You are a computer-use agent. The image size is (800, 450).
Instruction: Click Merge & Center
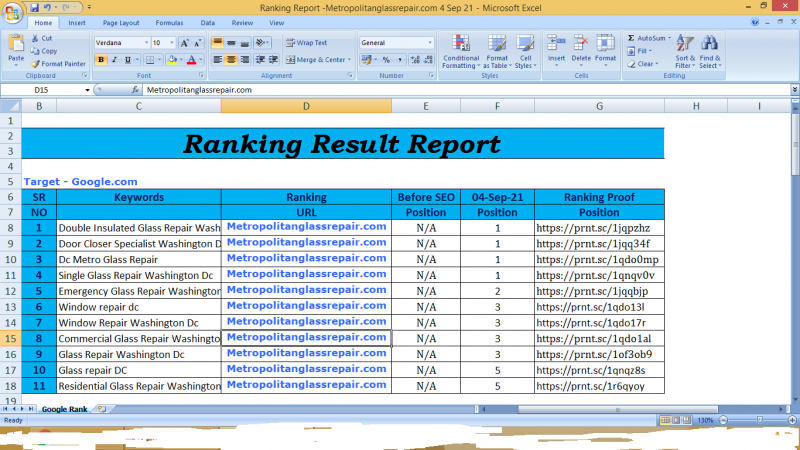(315, 60)
